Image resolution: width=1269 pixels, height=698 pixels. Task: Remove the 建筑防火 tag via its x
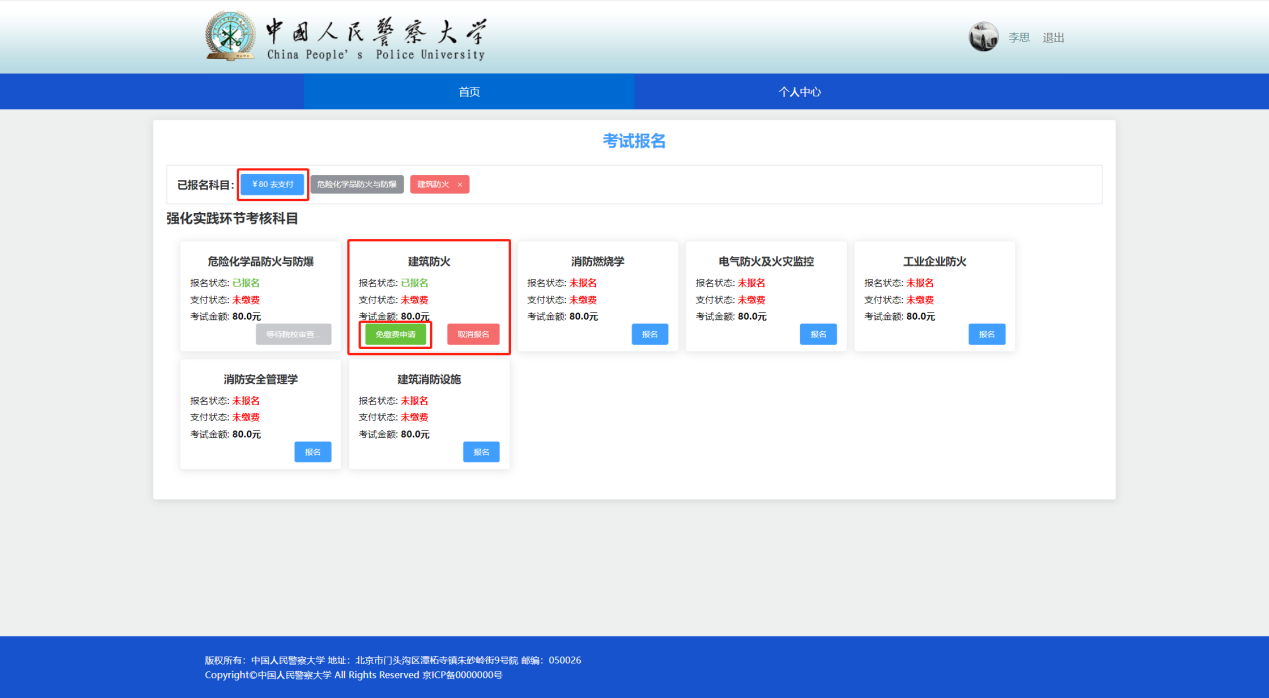(460, 185)
